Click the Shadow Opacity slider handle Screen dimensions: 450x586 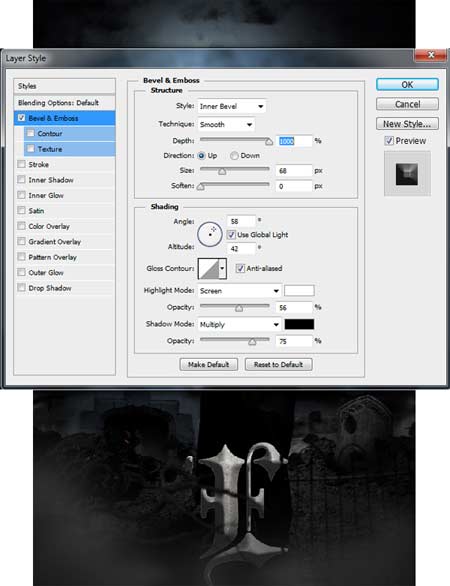[x=252, y=342]
